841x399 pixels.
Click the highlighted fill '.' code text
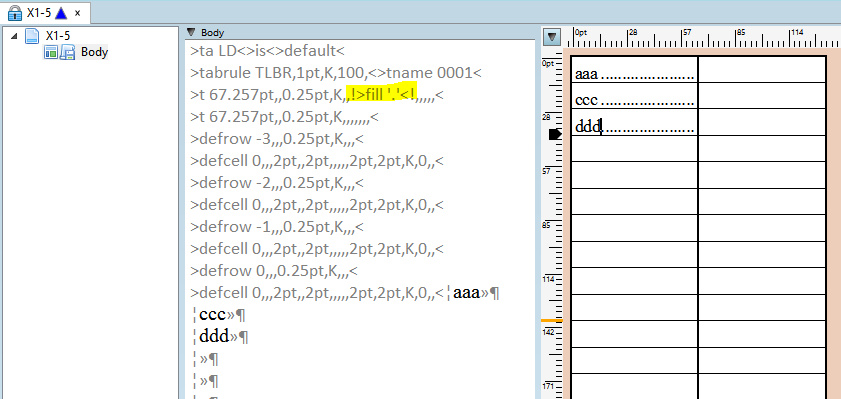point(382,94)
